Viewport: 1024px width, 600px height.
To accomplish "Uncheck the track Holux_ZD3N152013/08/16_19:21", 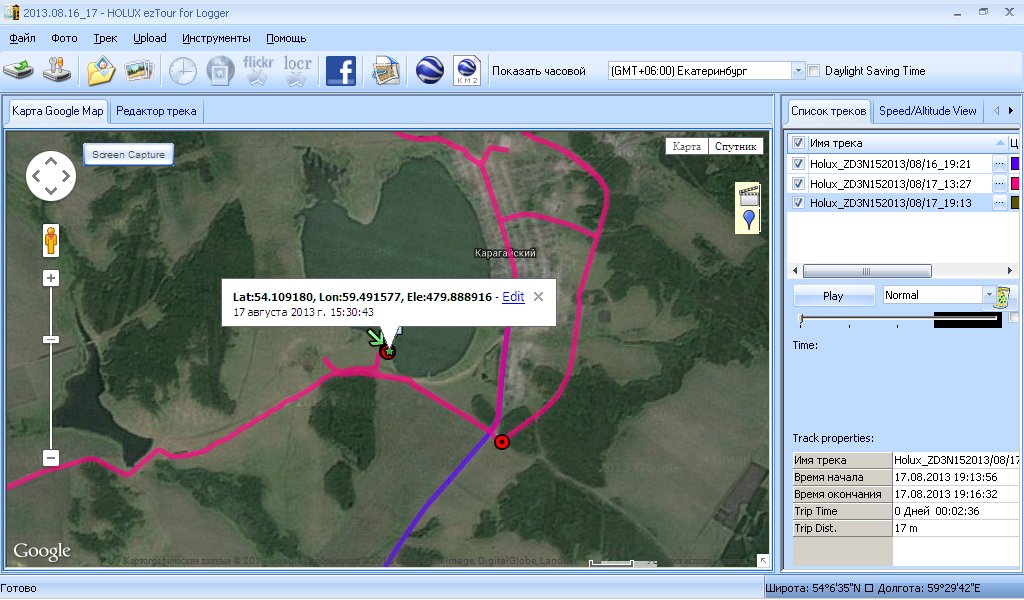I will pos(798,164).
